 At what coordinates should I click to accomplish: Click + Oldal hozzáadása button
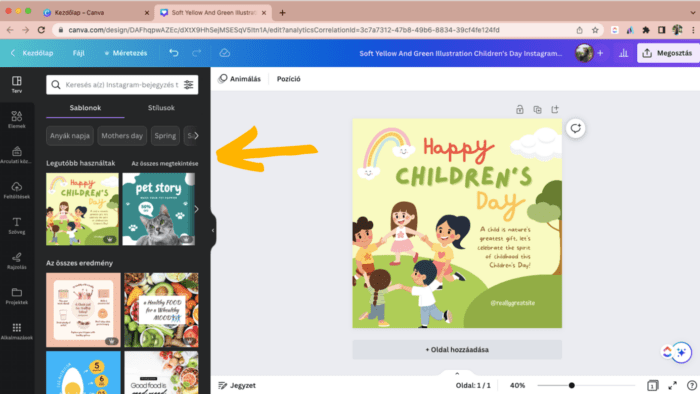457,350
